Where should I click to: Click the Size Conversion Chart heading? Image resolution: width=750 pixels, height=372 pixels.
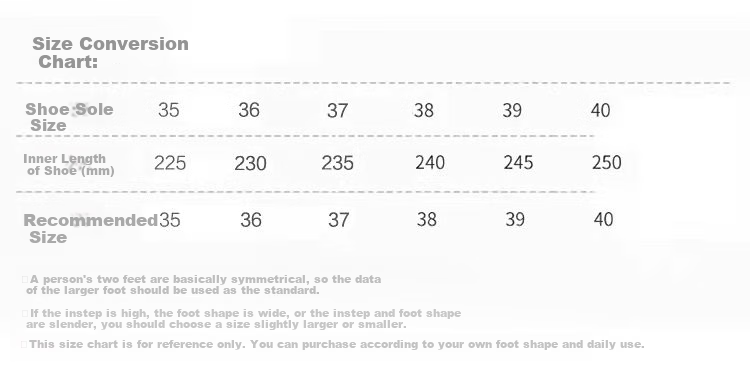(x=110, y=53)
